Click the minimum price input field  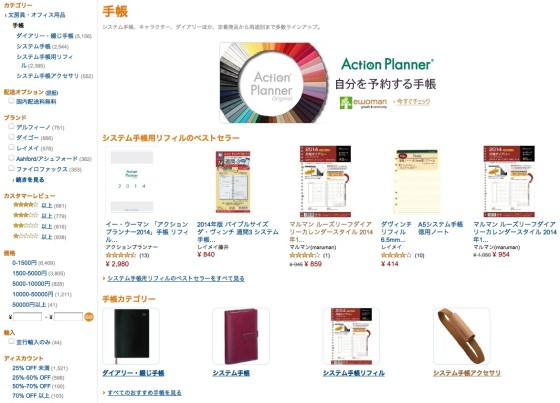(28, 317)
